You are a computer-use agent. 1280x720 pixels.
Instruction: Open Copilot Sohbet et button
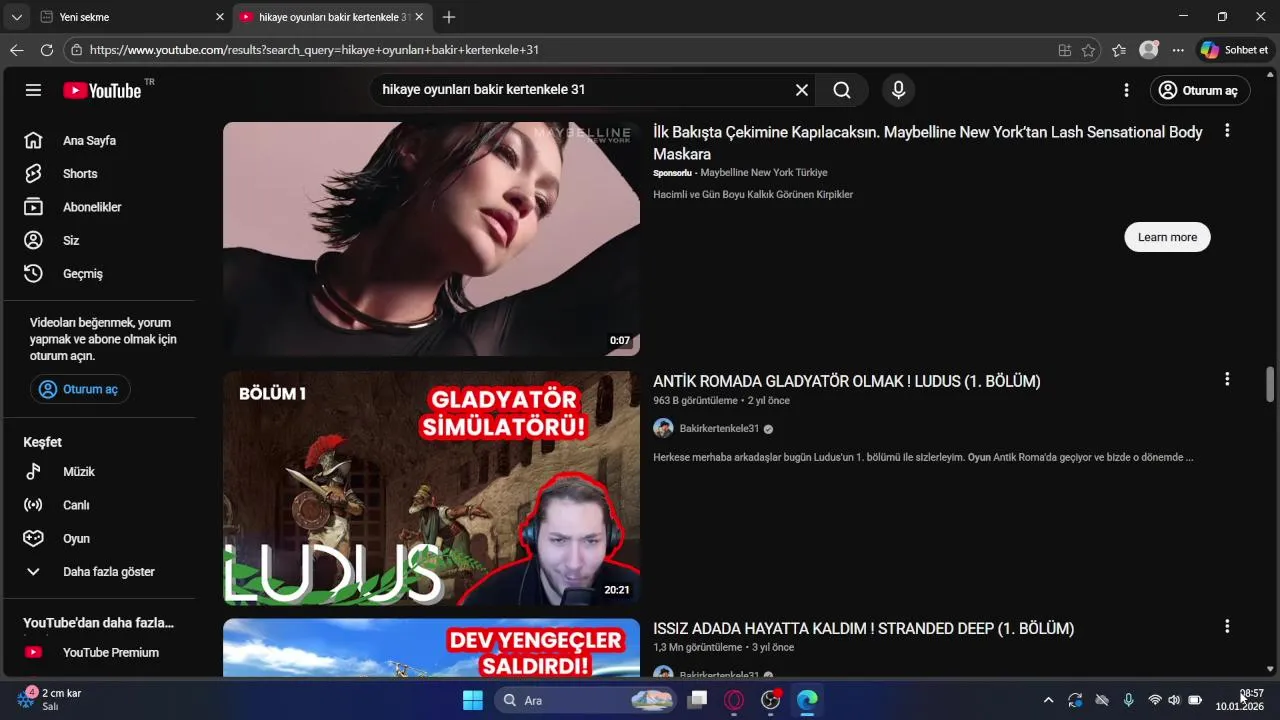1235,50
